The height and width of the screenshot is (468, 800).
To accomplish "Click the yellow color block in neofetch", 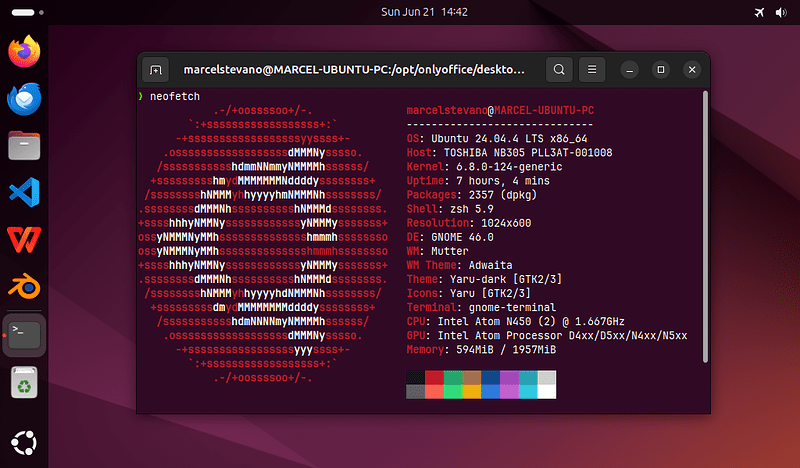I will pos(472,391).
